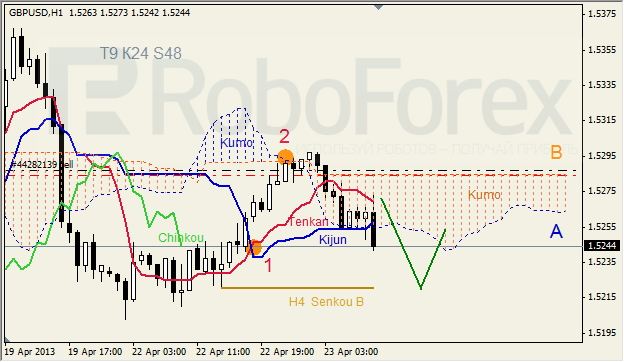Click the Kijun line label
The width and height of the screenshot is (624, 362).
tap(333, 239)
